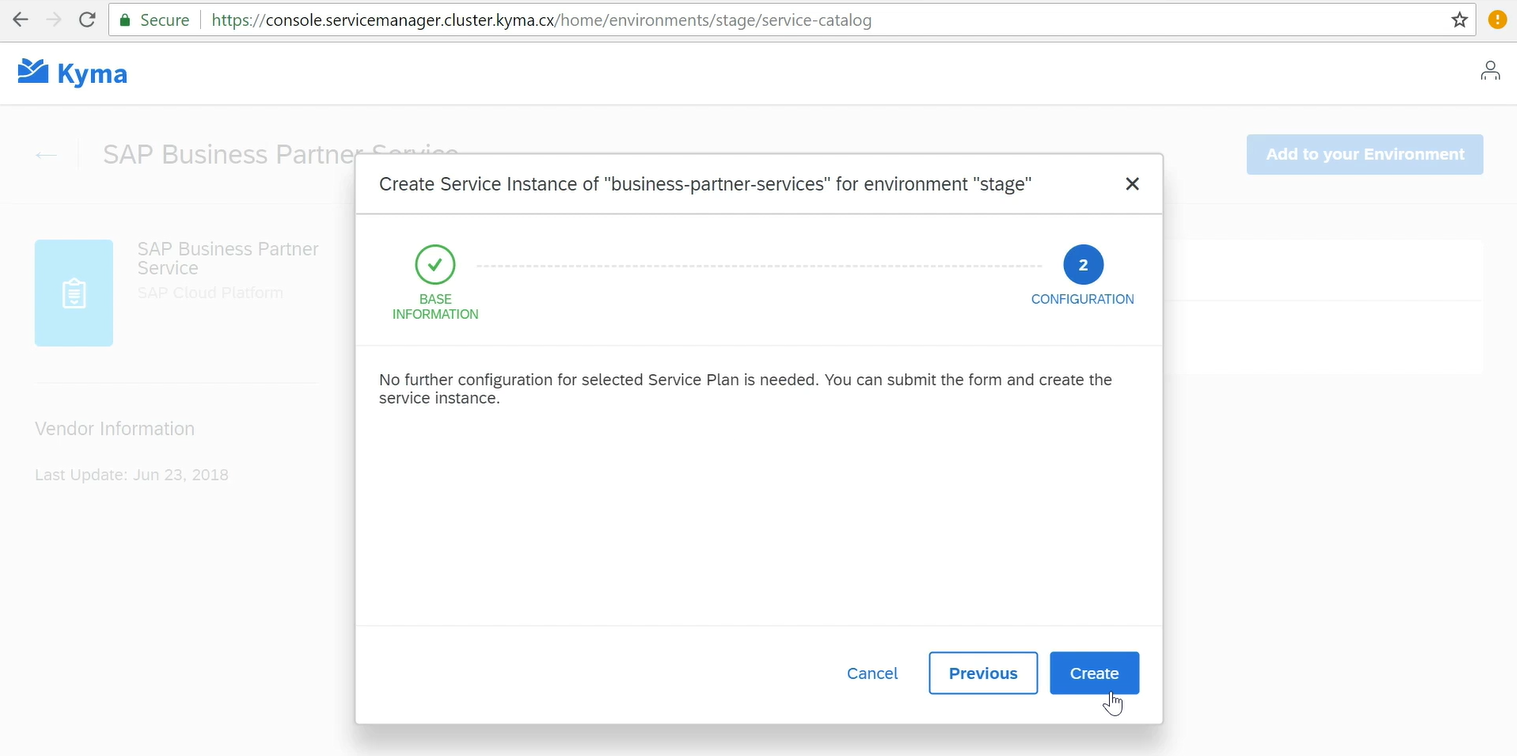Click the browser forward arrow

[x=54, y=20]
